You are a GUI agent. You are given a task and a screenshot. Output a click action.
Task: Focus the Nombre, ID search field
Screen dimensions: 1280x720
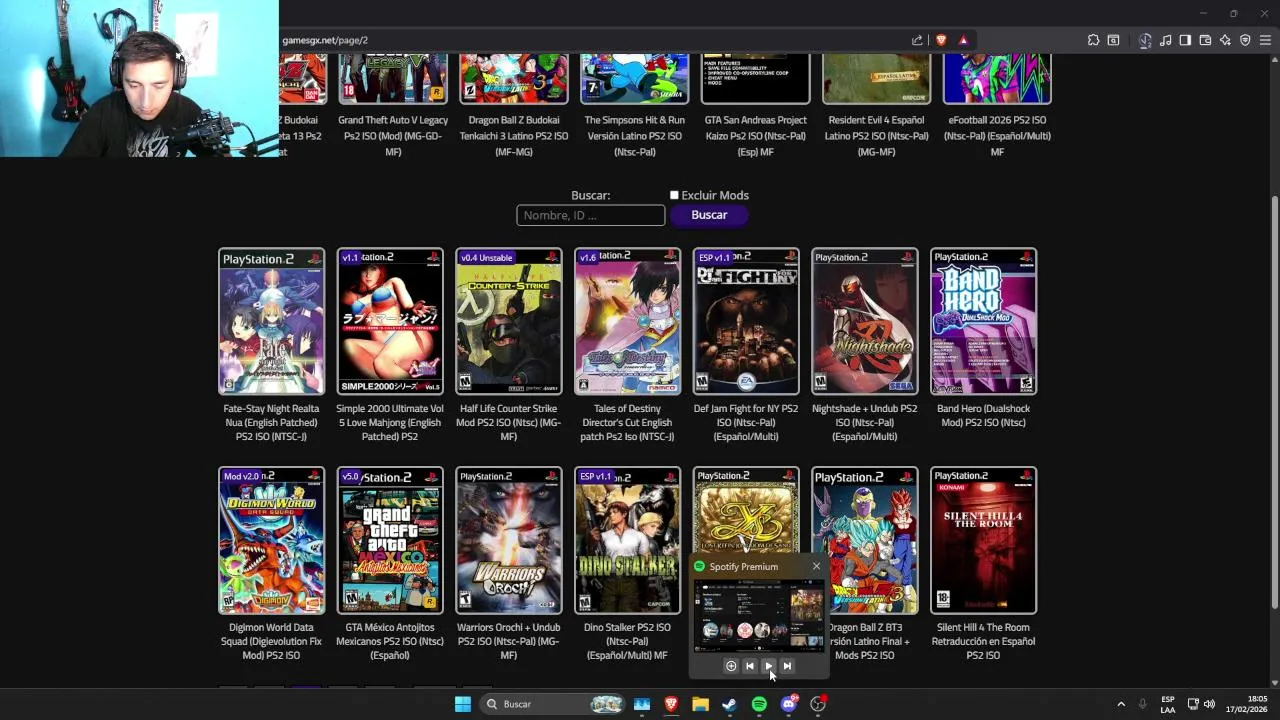pyautogui.click(x=590, y=215)
